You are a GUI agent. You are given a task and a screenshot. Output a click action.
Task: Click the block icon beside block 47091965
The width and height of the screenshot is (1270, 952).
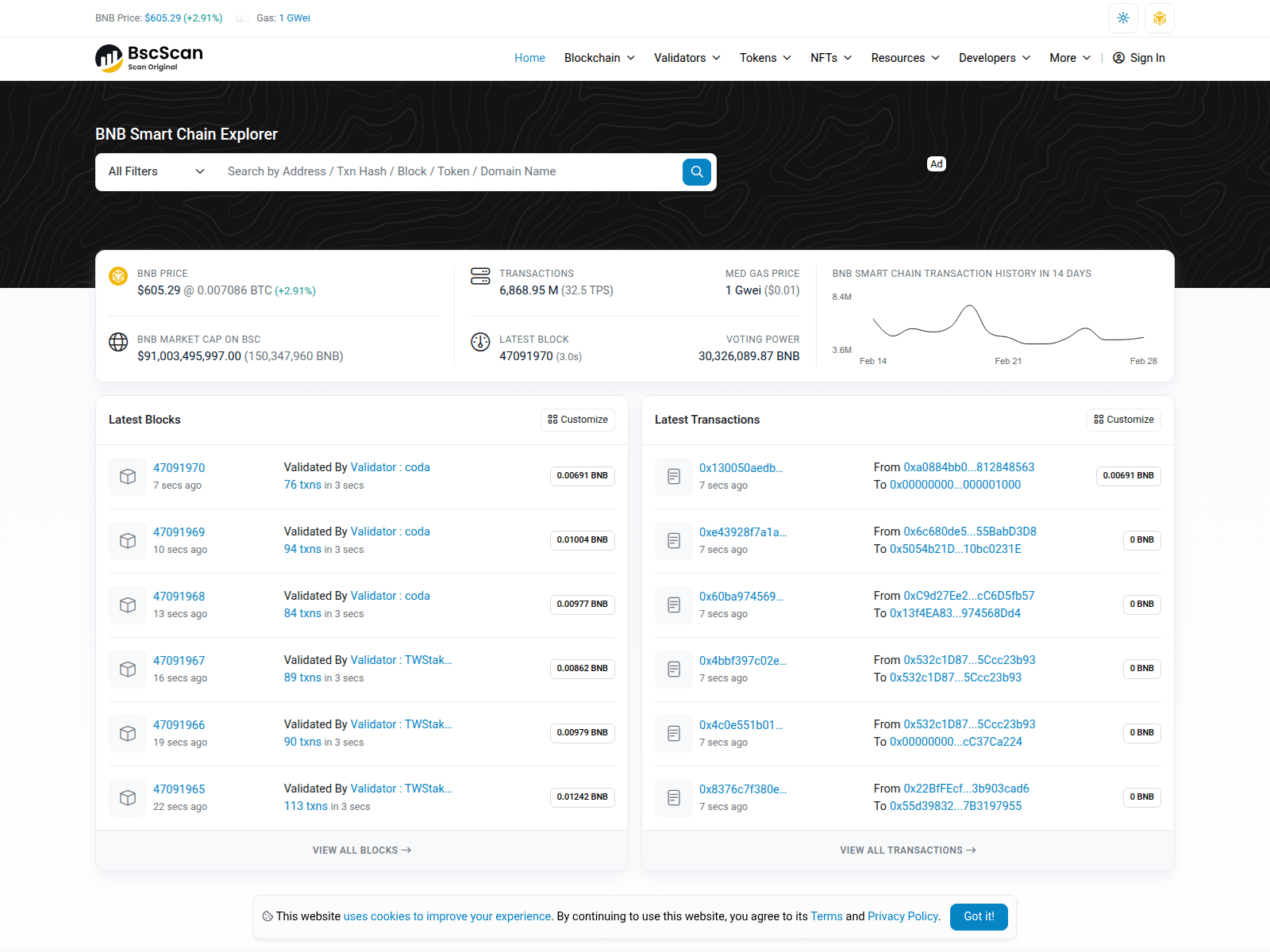(127, 797)
